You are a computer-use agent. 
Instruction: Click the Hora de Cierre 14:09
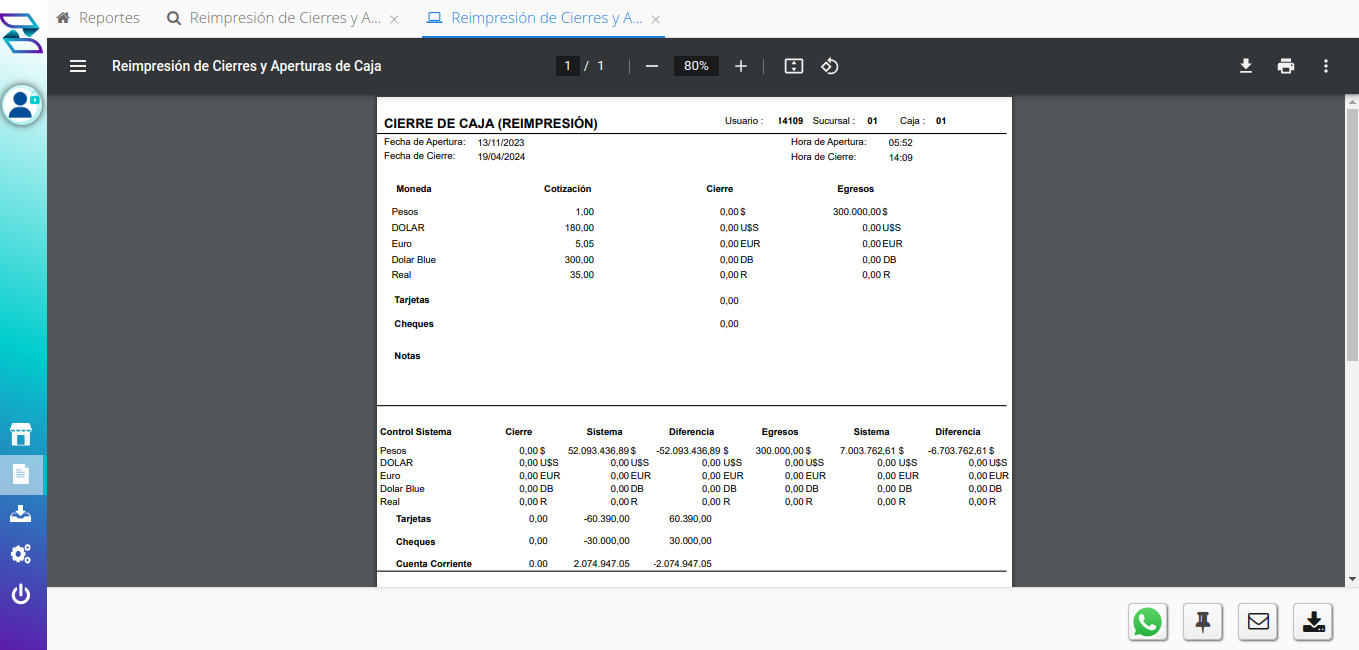(900, 157)
